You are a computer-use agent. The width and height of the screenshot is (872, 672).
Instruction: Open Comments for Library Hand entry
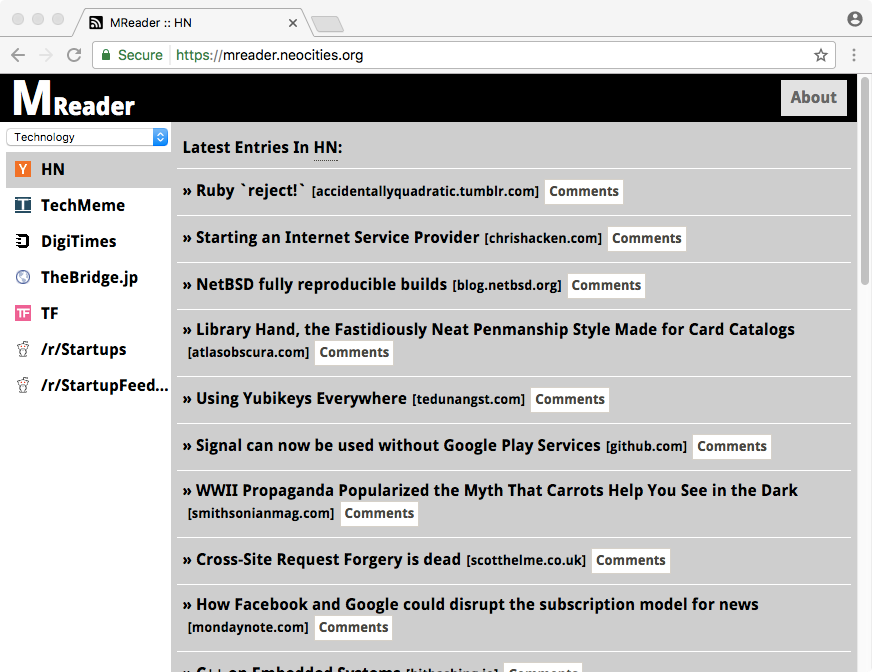coord(354,353)
